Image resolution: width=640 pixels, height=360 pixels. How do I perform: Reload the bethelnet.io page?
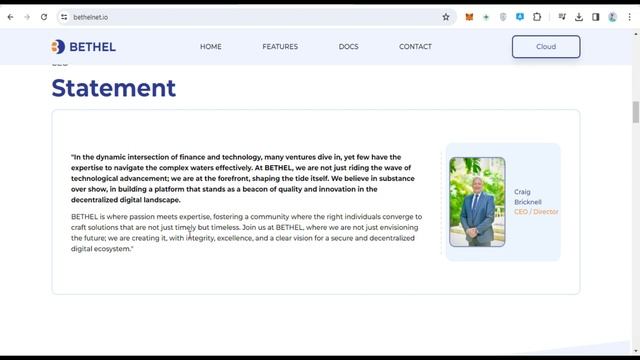[44, 17]
